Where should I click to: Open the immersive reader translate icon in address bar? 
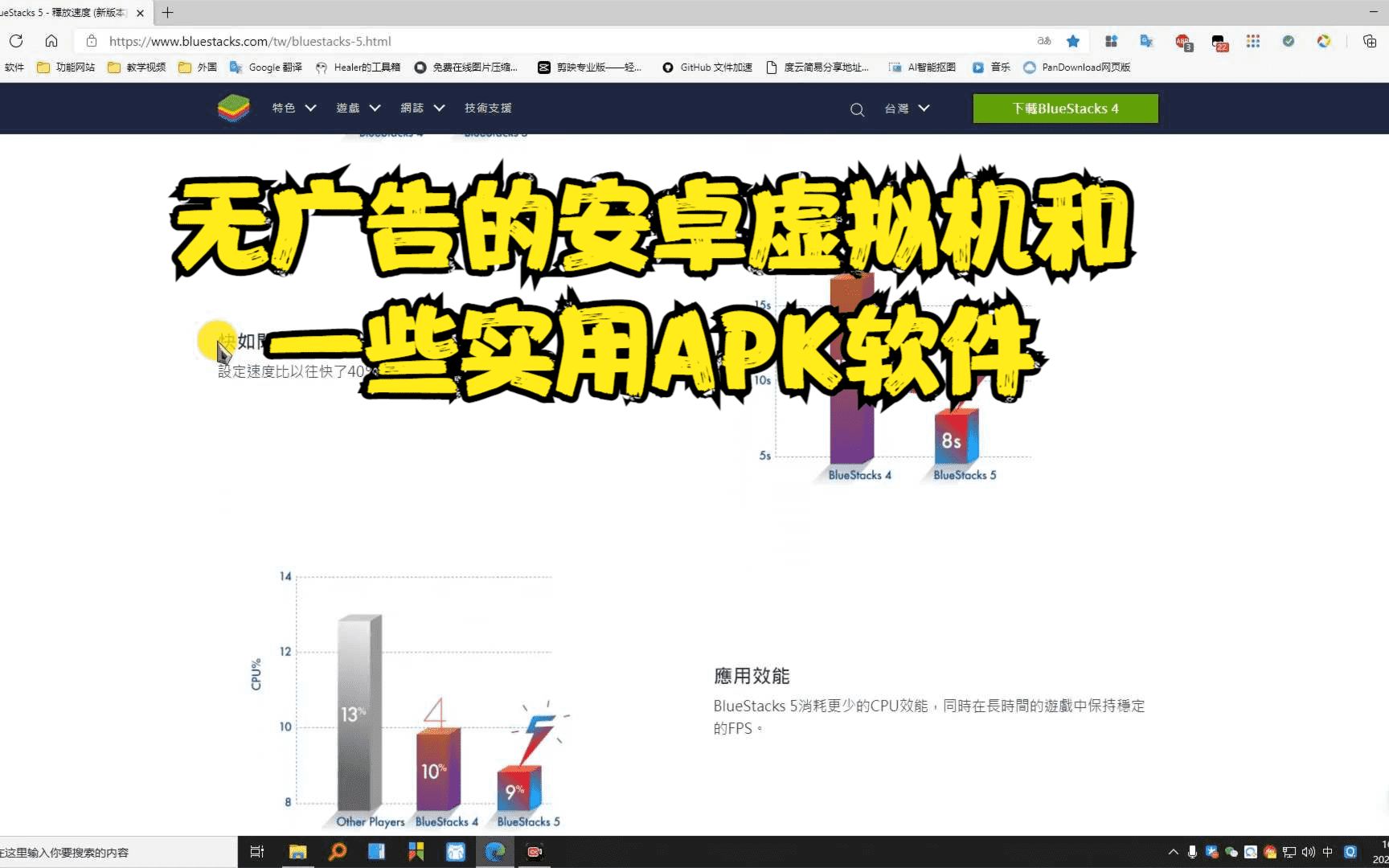click(x=1043, y=41)
